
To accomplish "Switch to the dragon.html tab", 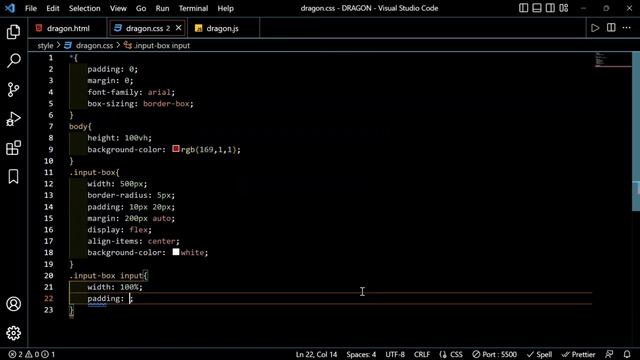I will [68, 28].
